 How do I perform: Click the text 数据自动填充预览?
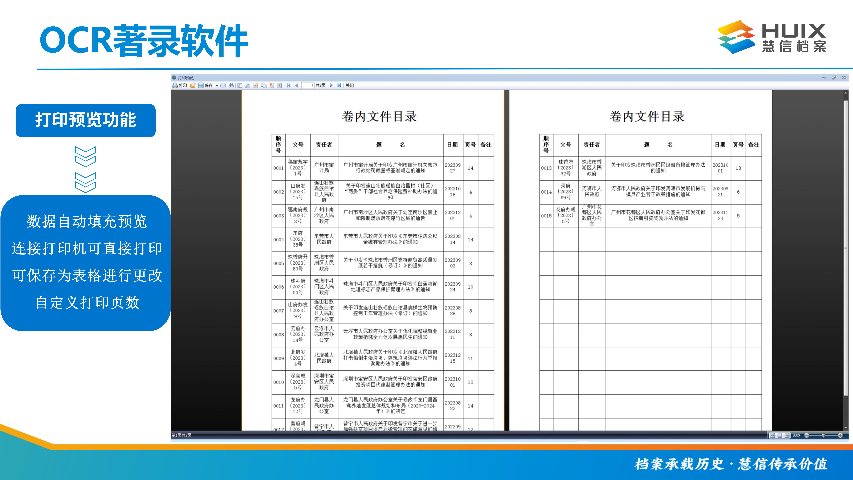click(x=87, y=221)
